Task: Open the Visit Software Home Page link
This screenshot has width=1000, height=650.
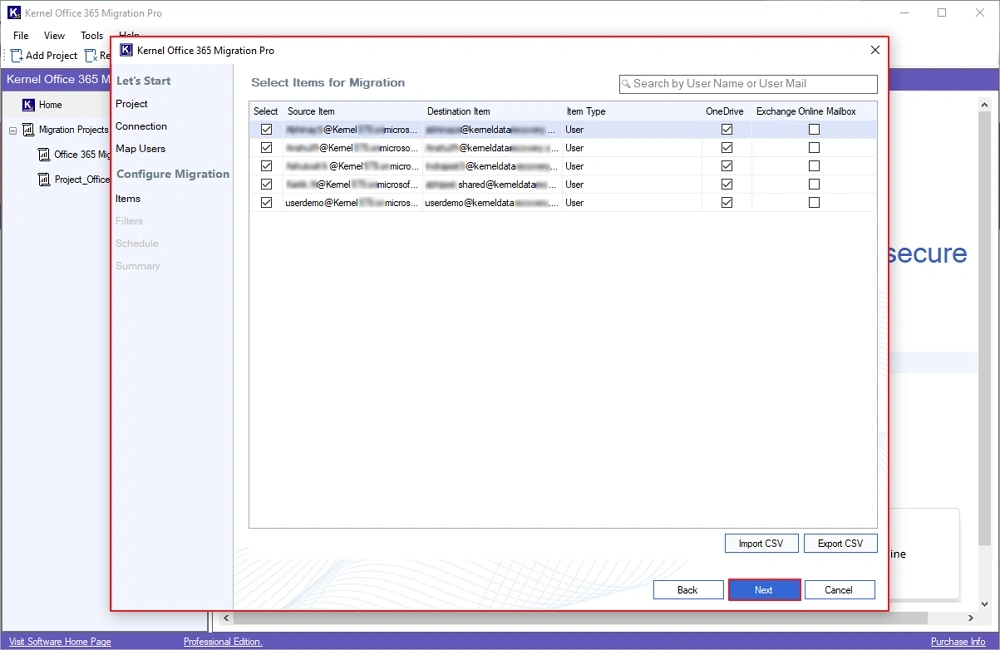Action: click(60, 642)
